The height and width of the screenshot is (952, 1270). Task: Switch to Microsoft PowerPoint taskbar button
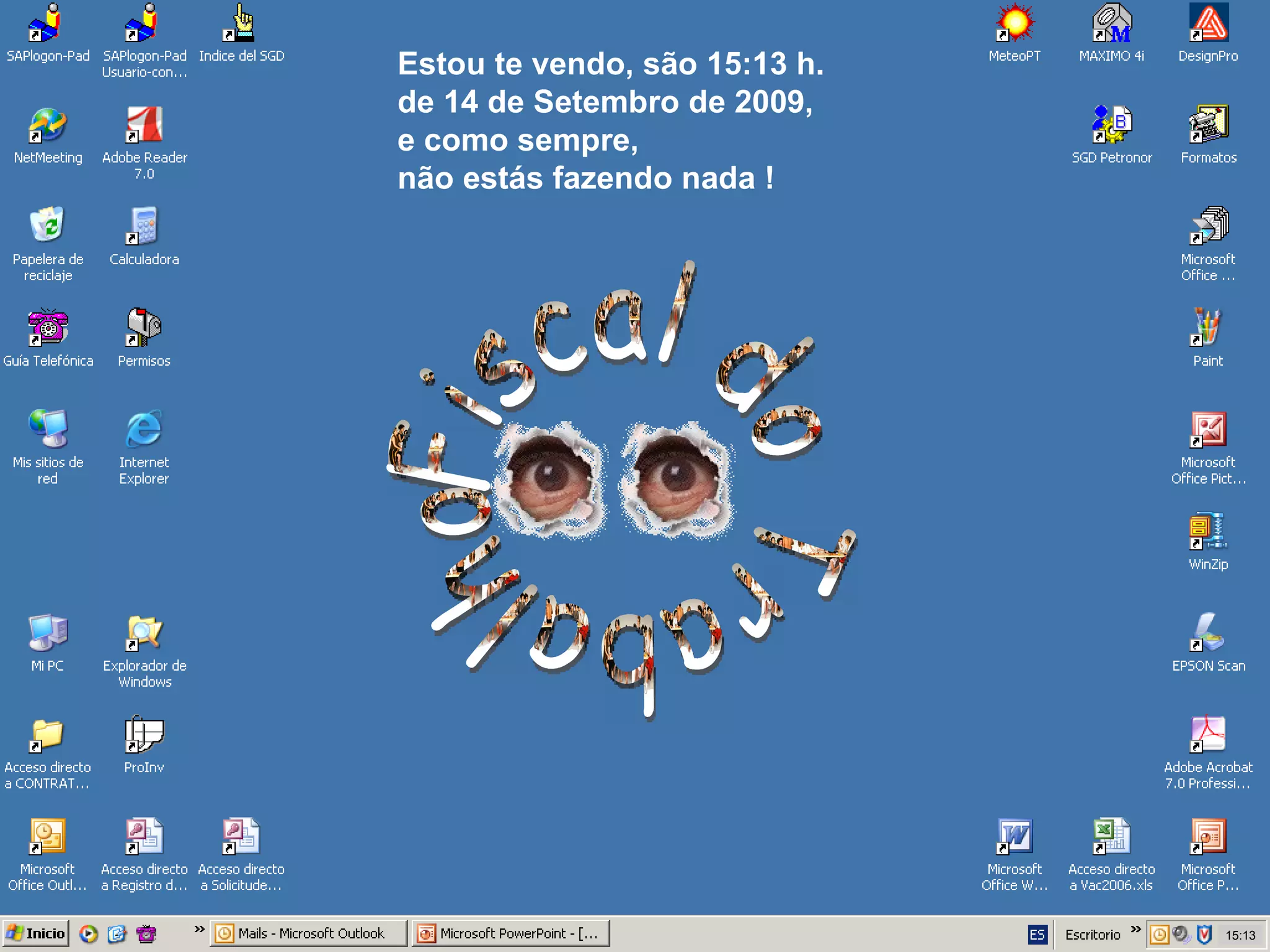point(511,933)
